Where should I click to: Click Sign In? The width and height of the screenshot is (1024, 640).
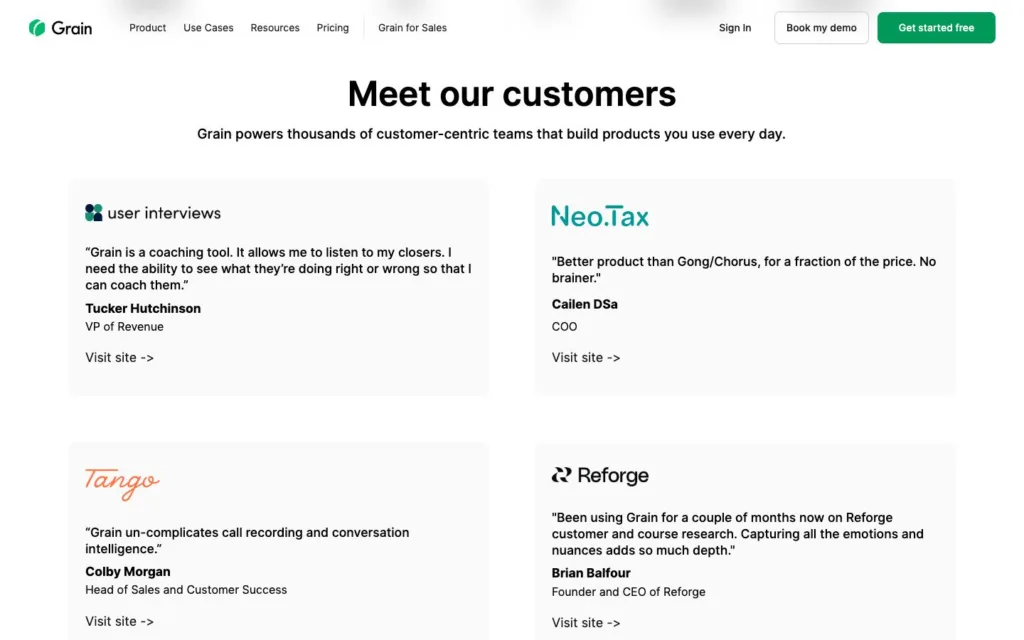click(735, 28)
